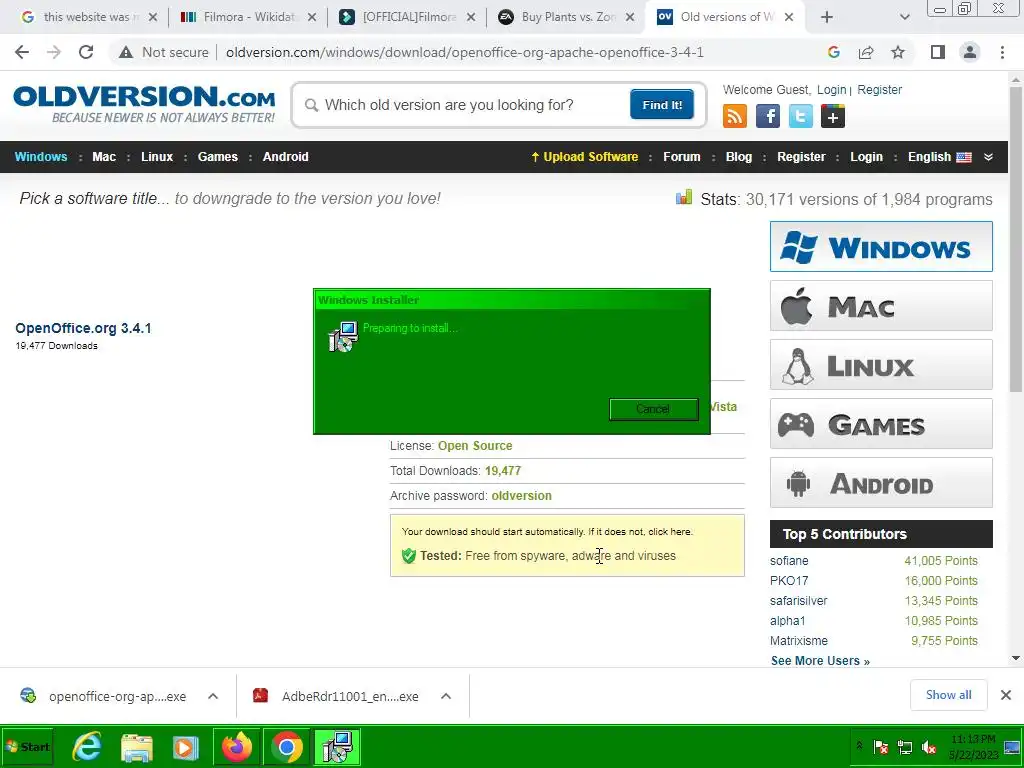Select Linux in the navigation bar
This screenshot has height=768, width=1024.
tap(157, 157)
